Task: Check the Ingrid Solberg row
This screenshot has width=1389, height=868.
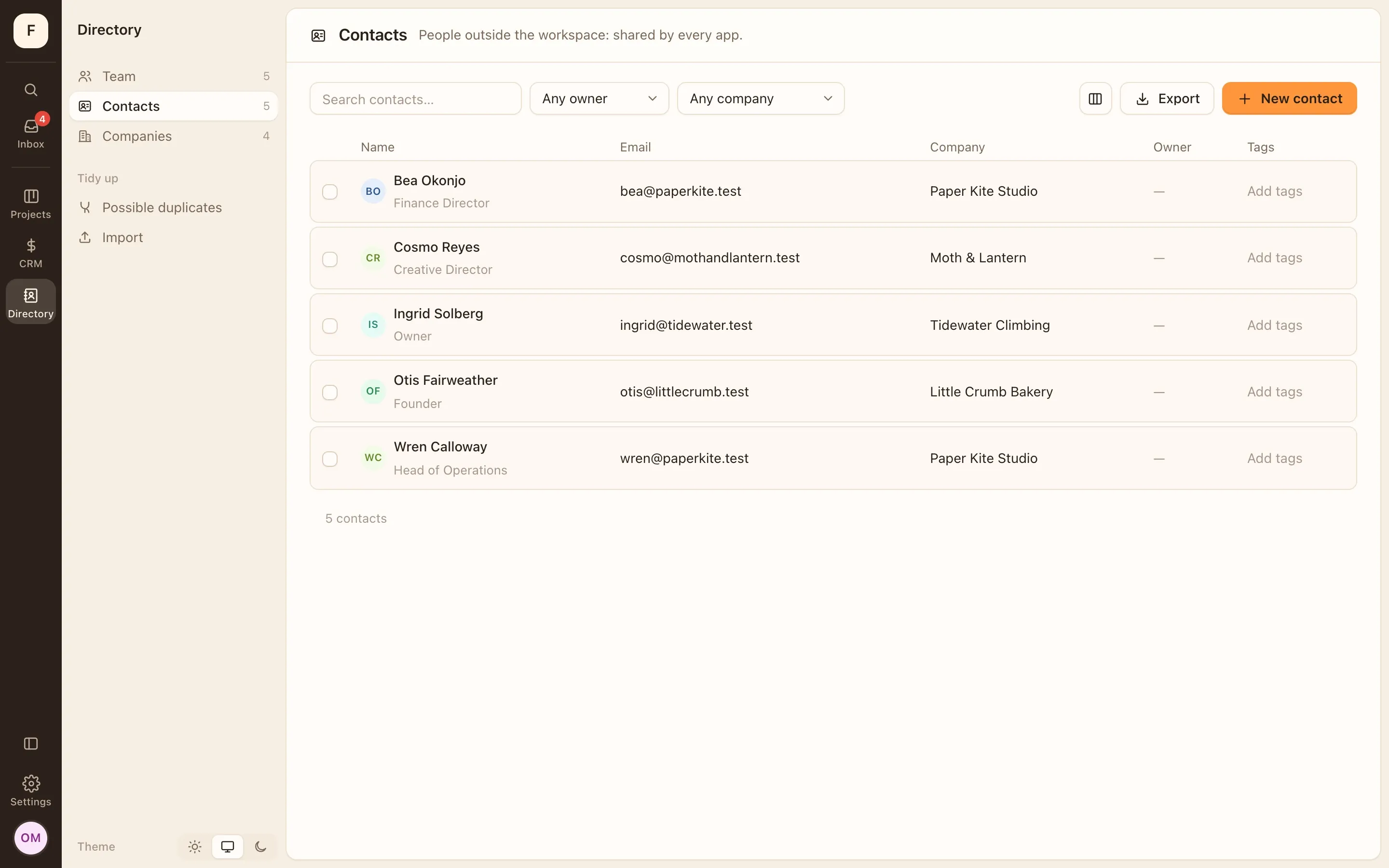Action: pos(329,325)
